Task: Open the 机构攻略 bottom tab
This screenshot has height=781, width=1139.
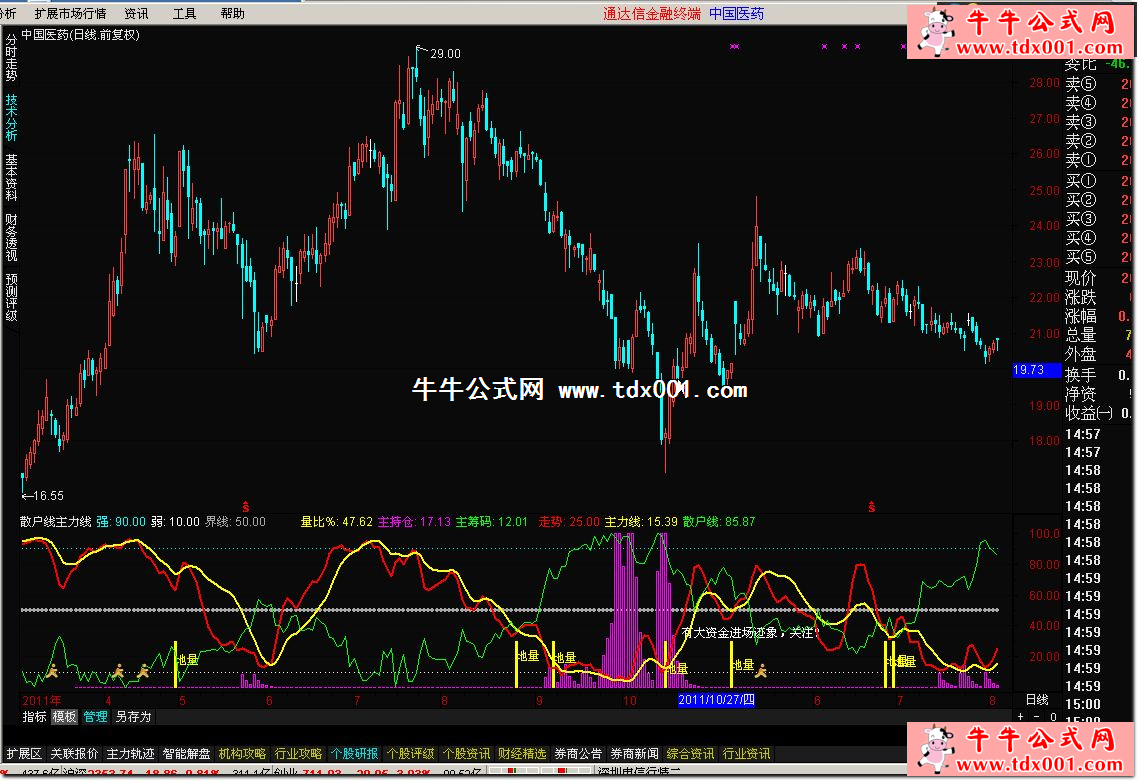Action: [242, 753]
